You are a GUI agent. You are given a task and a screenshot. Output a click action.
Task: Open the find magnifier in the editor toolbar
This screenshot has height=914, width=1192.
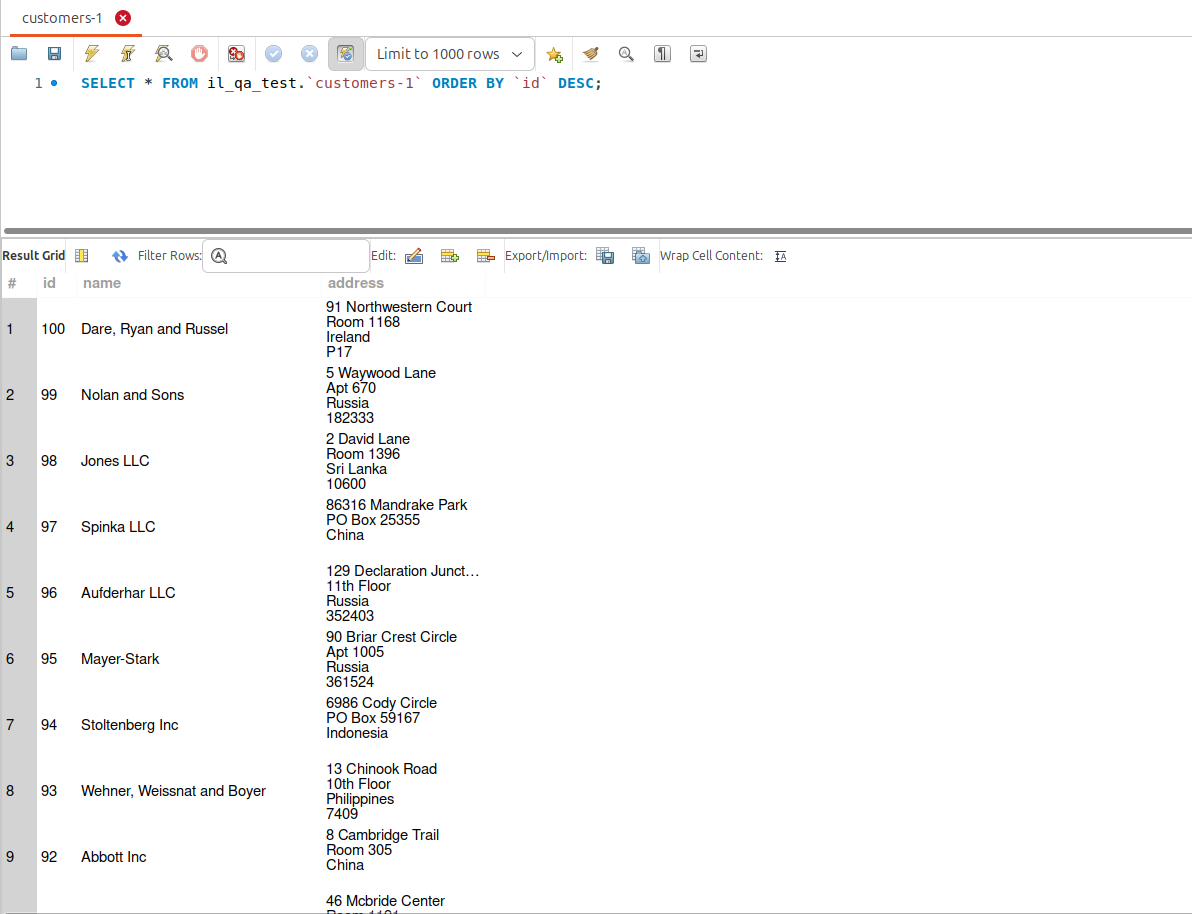[x=626, y=54]
